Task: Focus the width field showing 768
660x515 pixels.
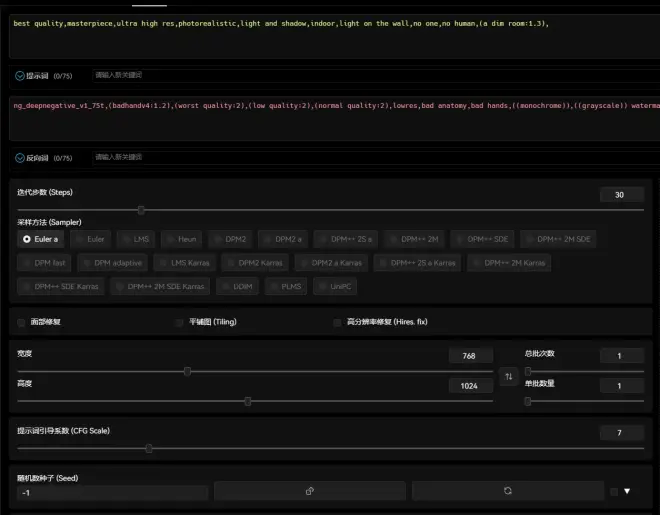Action: [471, 356]
